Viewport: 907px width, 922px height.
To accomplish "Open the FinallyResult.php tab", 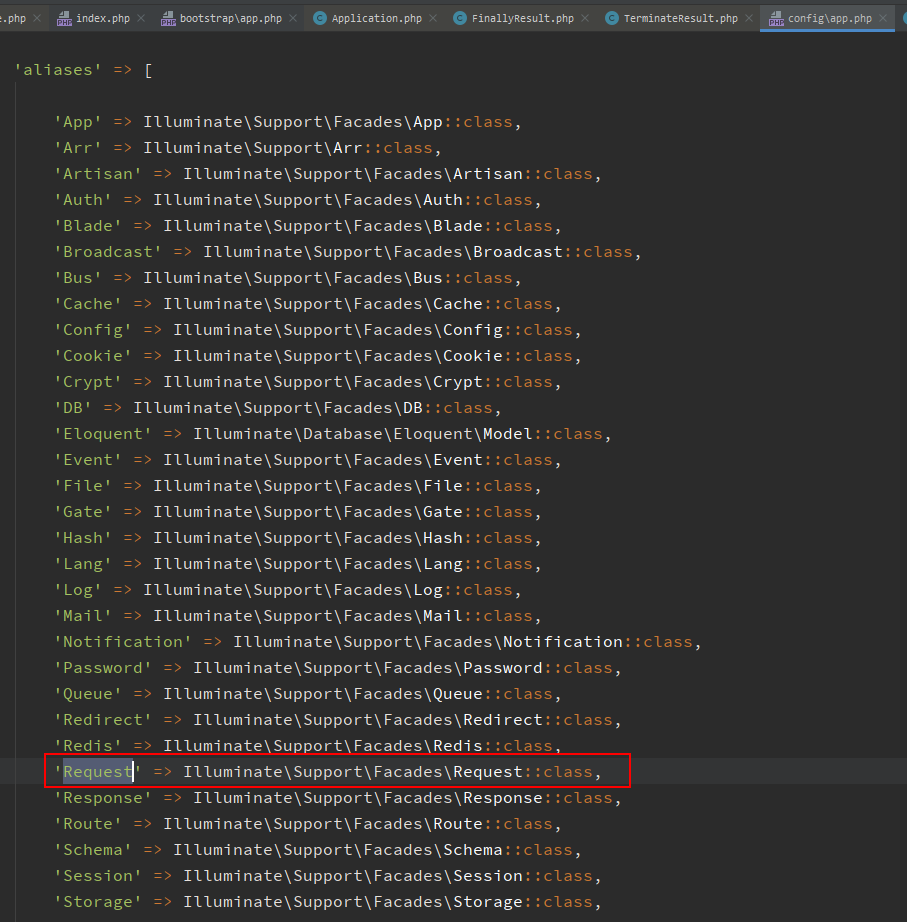I will coord(522,18).
